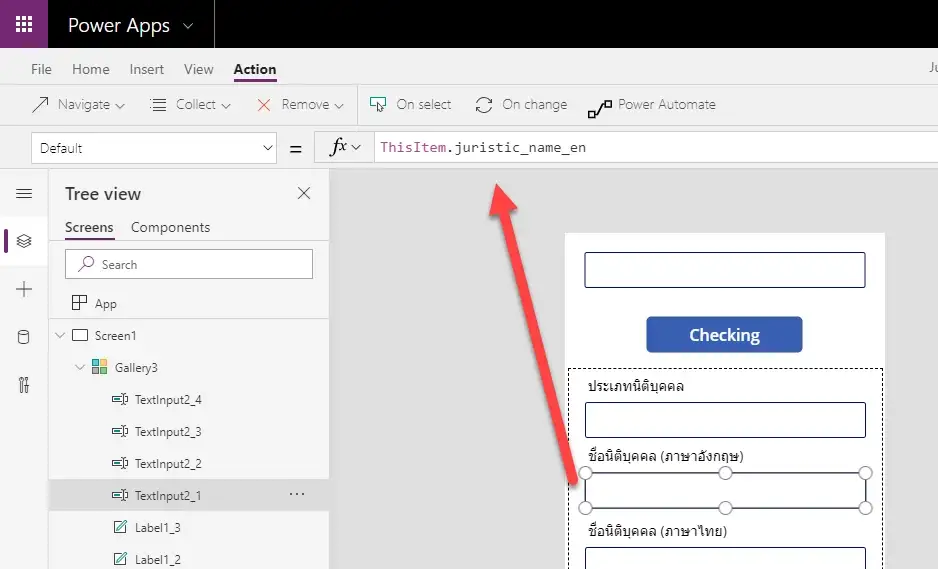Click the search magnifier icon in Tree view
Image resolution: width=938 pixels, height=569 pixels.
86,263
